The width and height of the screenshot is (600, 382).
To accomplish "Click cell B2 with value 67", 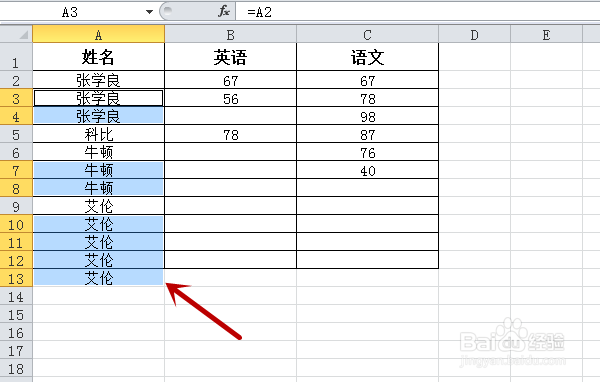I will [230, 80].
